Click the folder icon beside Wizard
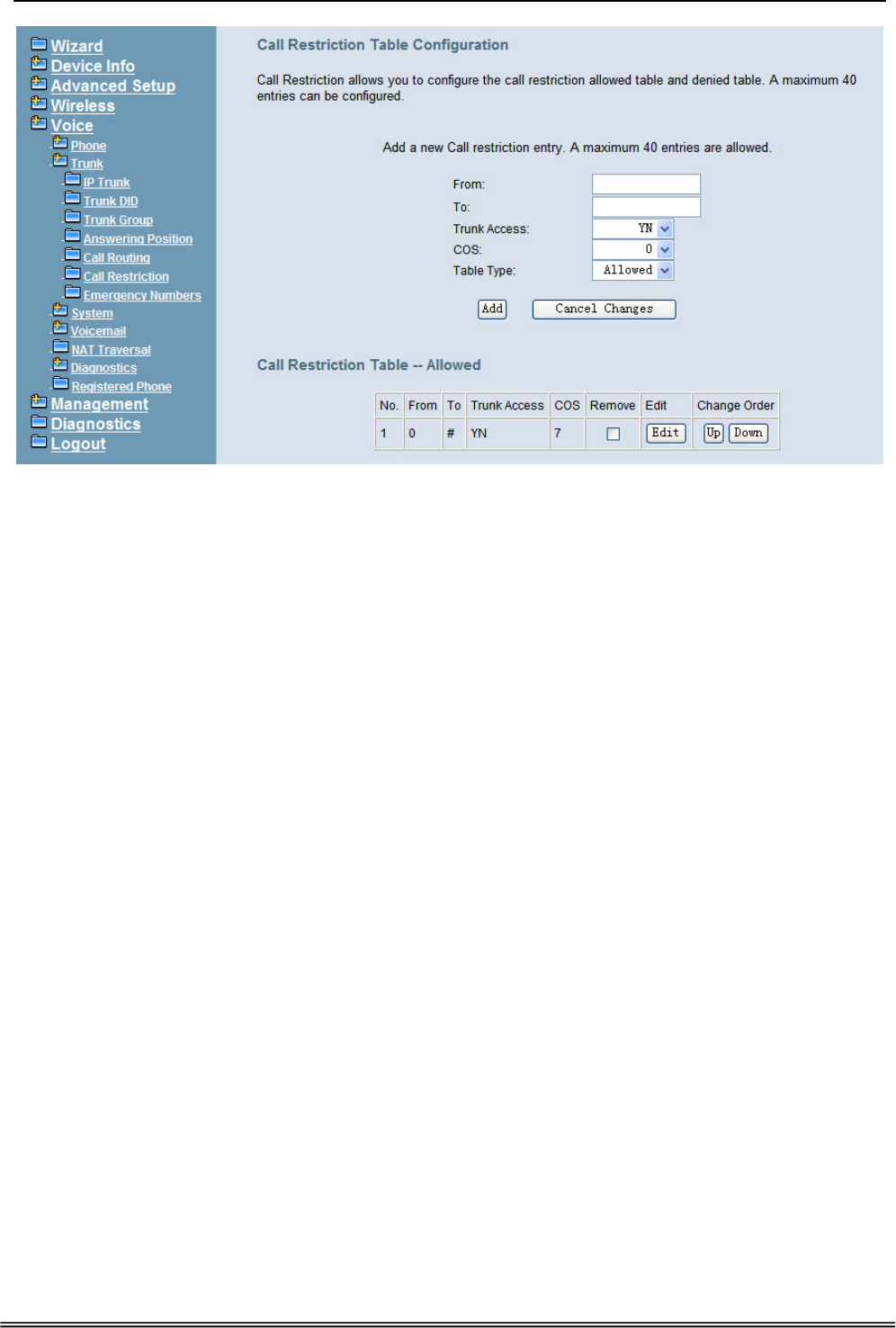The width and height of the screenshot is (896, 1328). 39,43
